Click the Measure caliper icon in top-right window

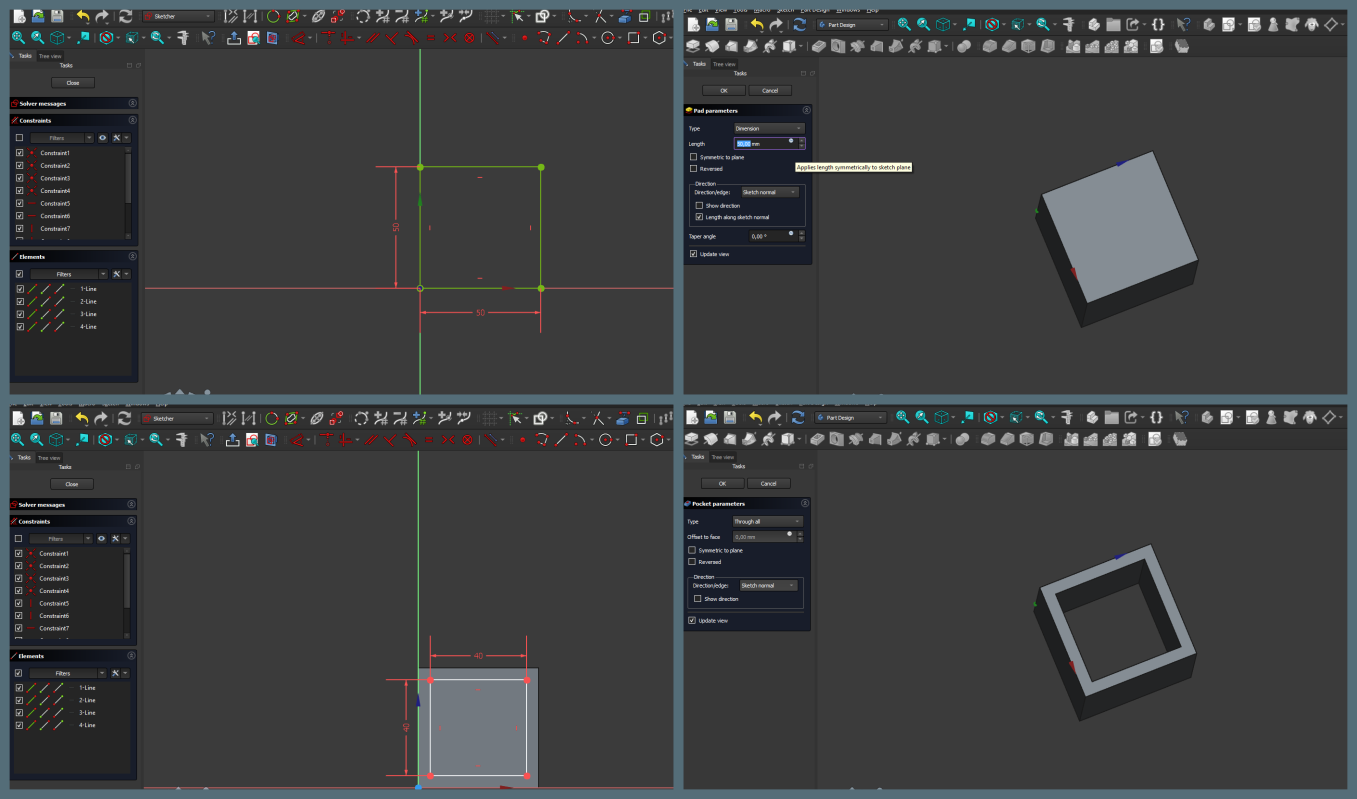click(1069, 24)
